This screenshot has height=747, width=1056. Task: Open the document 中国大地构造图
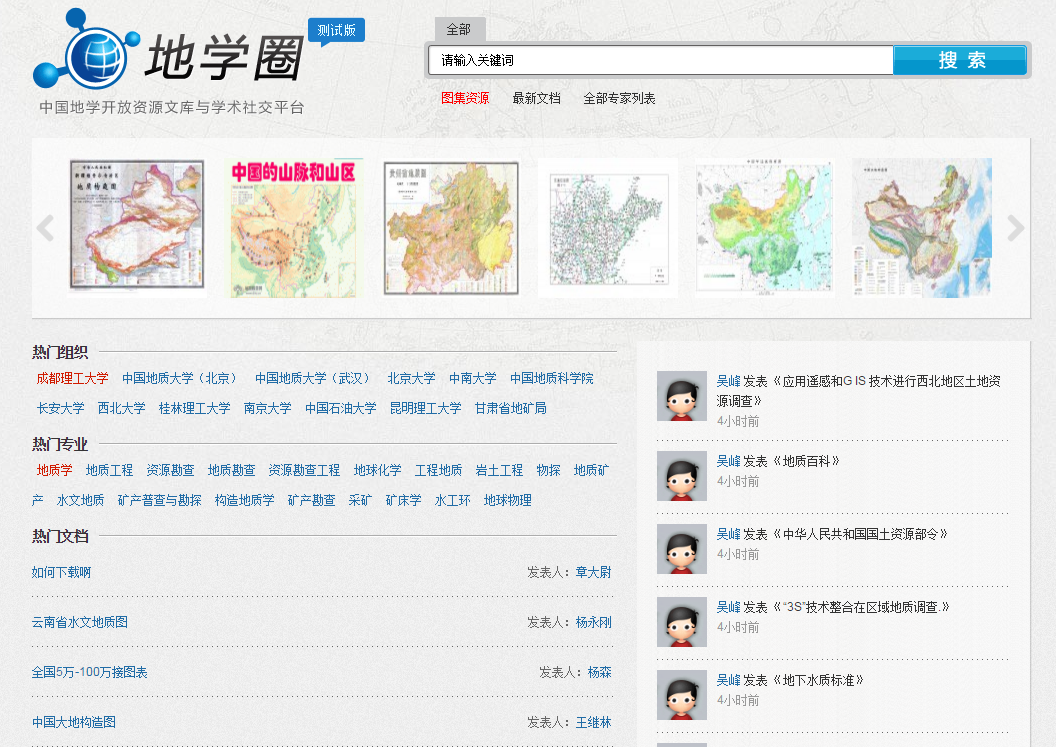tap(73, 722)
